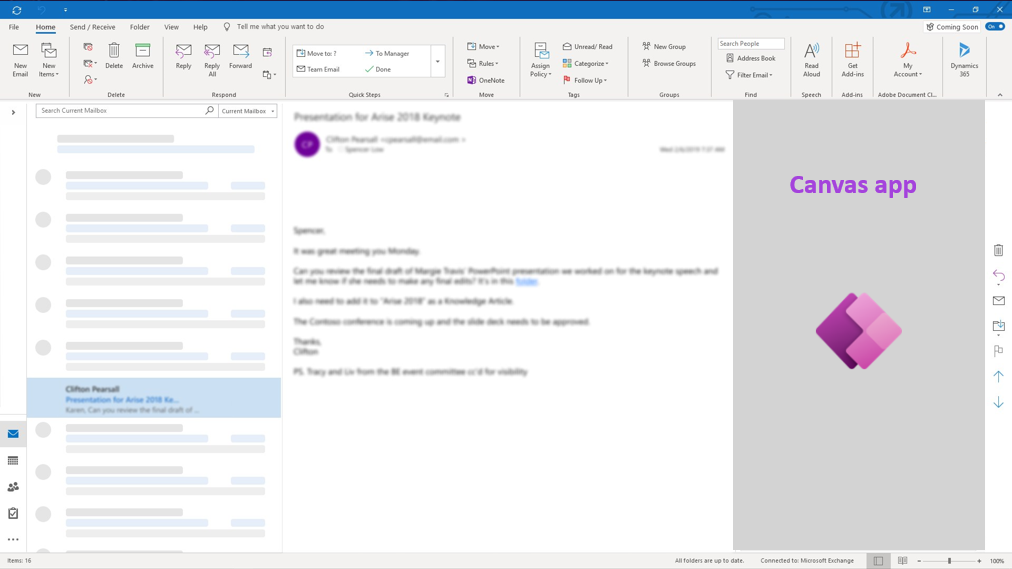Viewport: 1012px width, 569px height.
Task: Open the Help tab
Action: 200,27
